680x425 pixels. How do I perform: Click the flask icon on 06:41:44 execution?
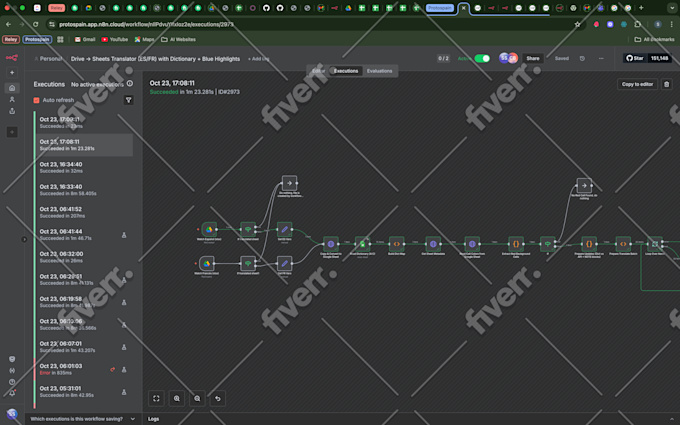[x=124, y=235]
